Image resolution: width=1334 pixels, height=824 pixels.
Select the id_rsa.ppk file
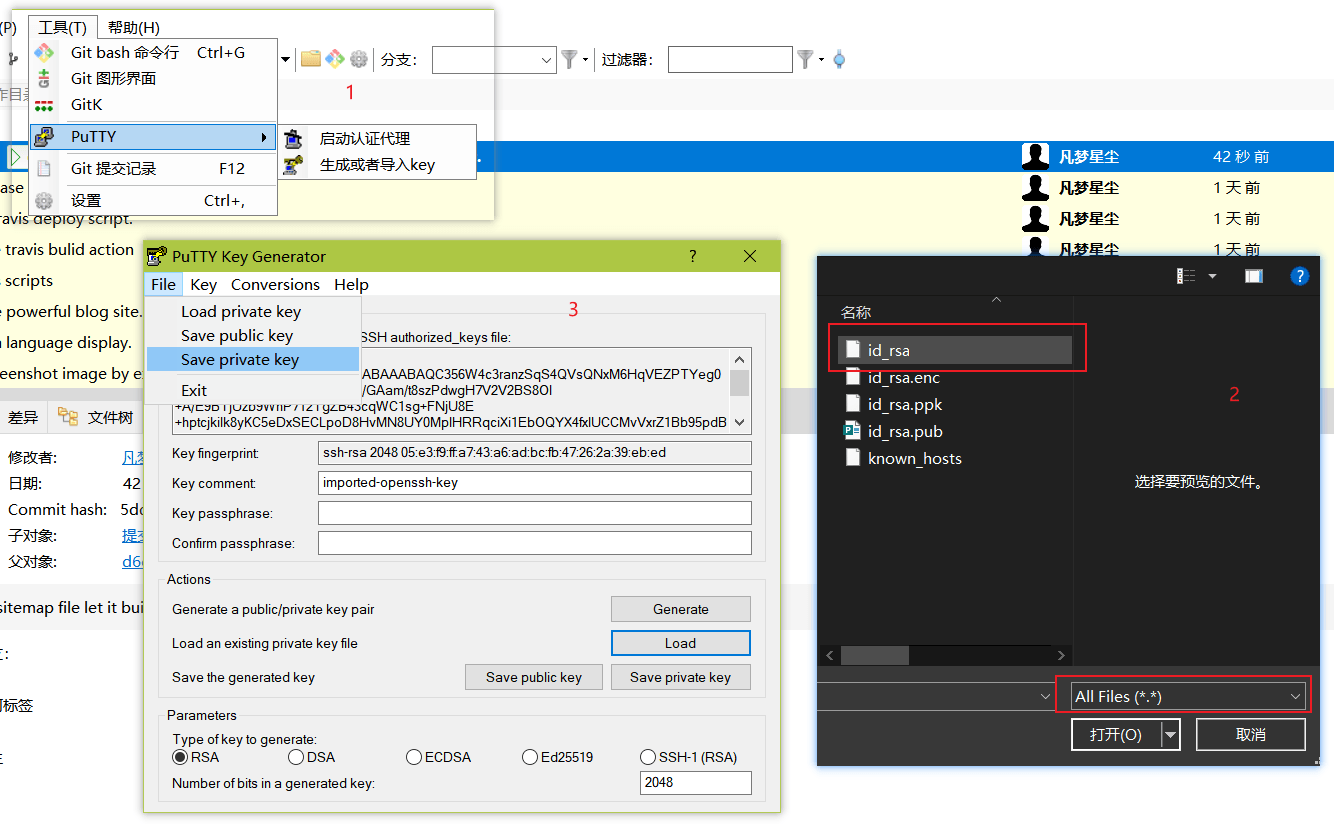pos(905,404)
